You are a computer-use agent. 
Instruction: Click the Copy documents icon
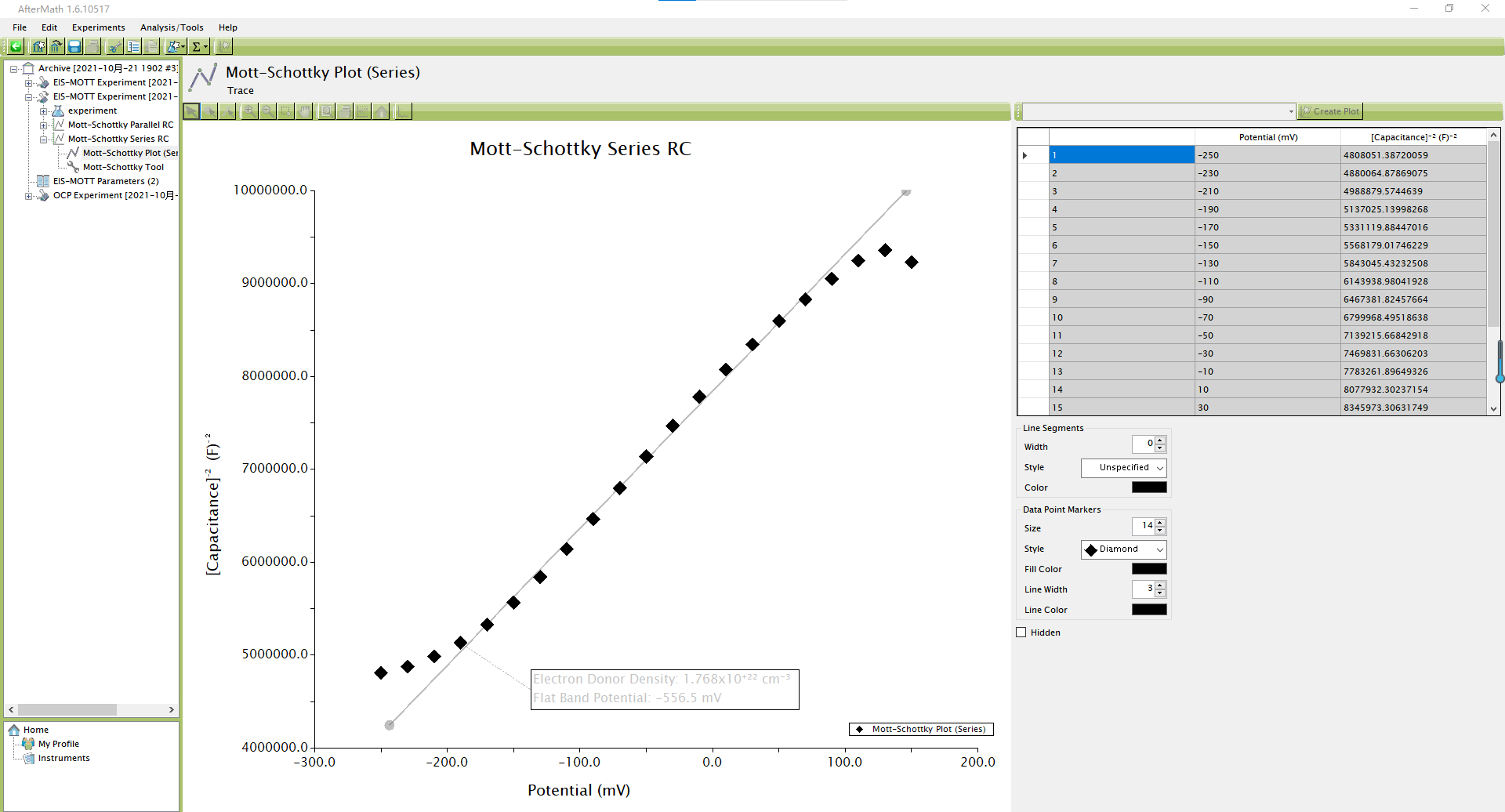(x=134, y=47)
